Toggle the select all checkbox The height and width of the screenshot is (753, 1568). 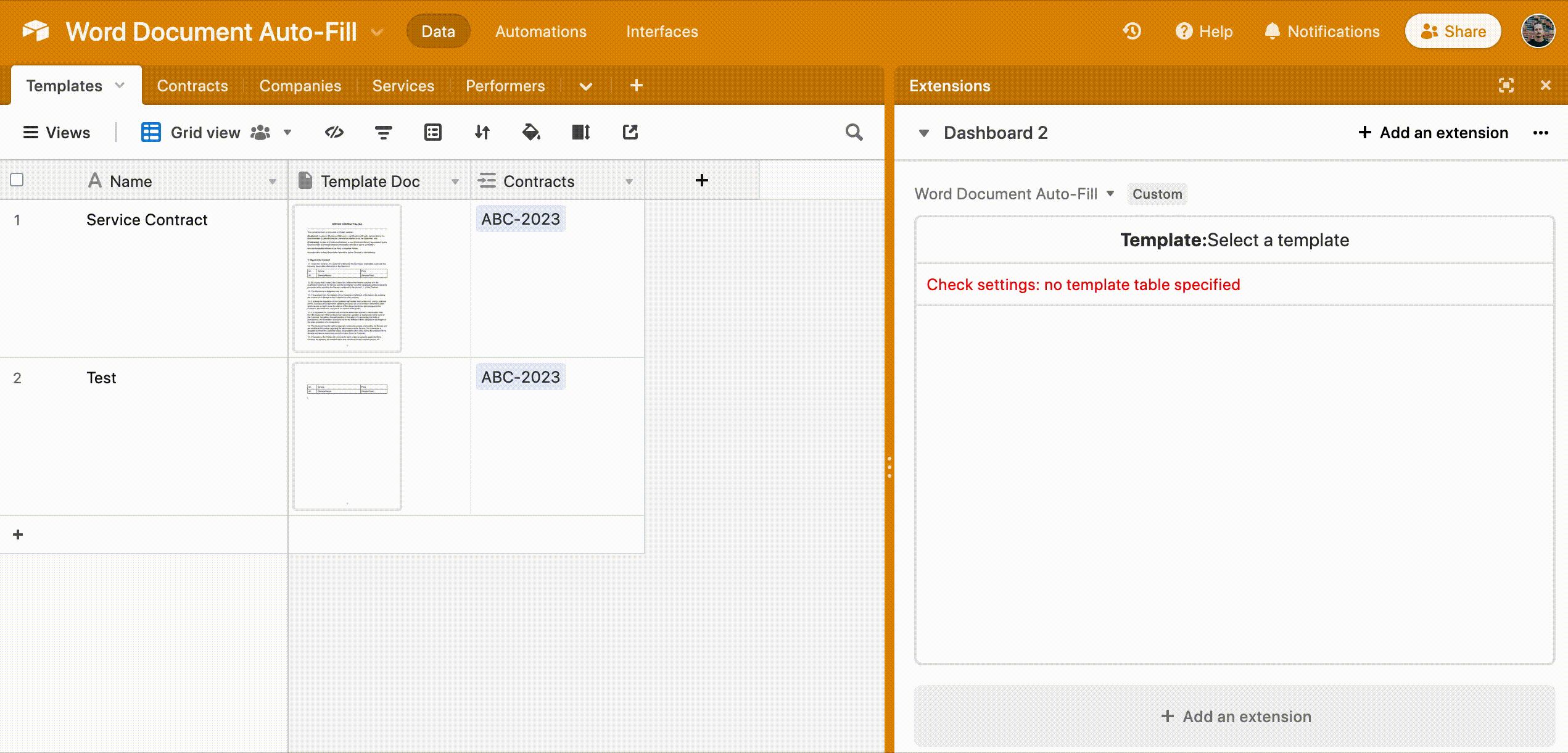pyautogui.click(x=17, y=180)
